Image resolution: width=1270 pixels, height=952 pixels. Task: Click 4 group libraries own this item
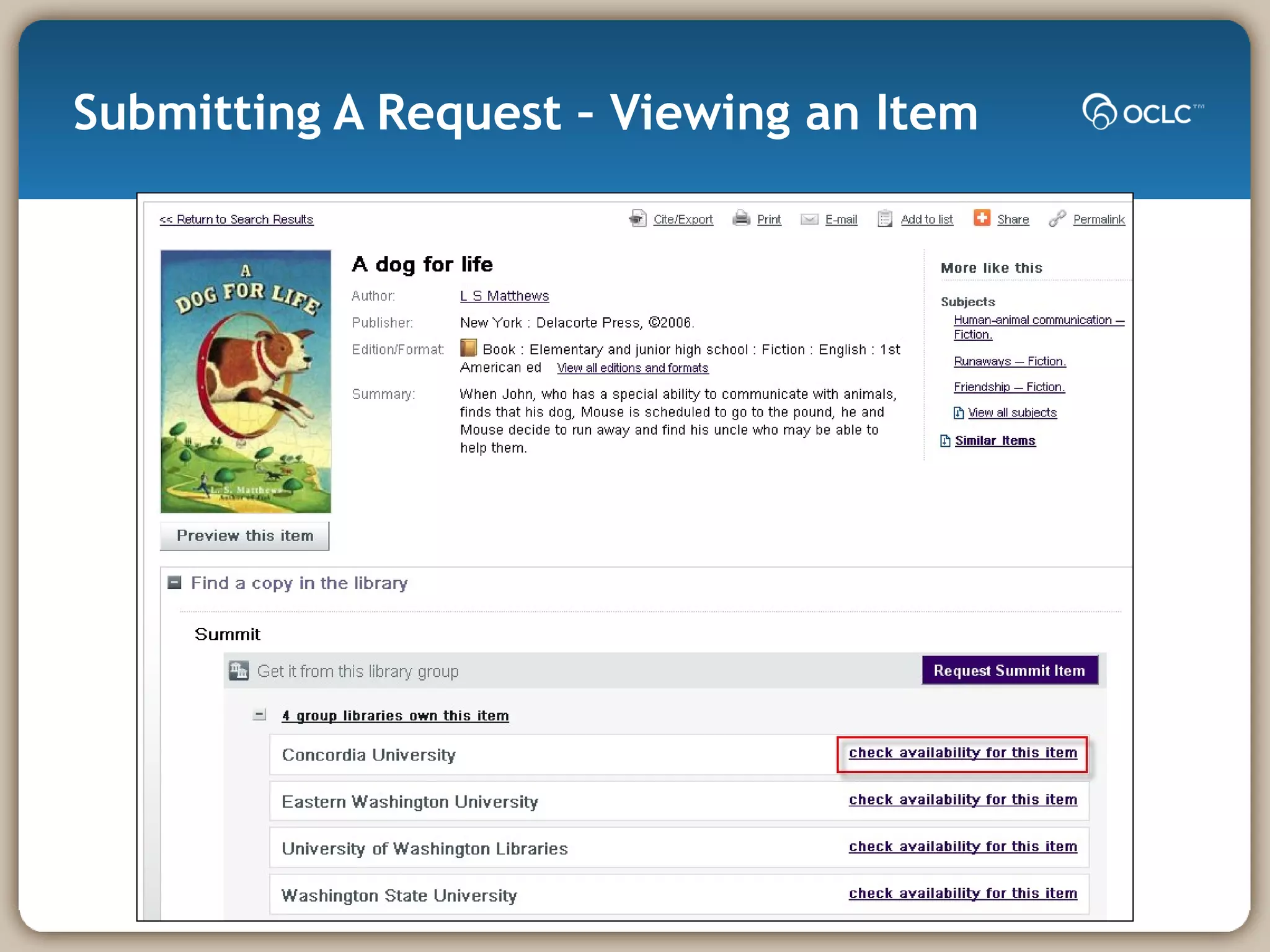click(395, 716)
